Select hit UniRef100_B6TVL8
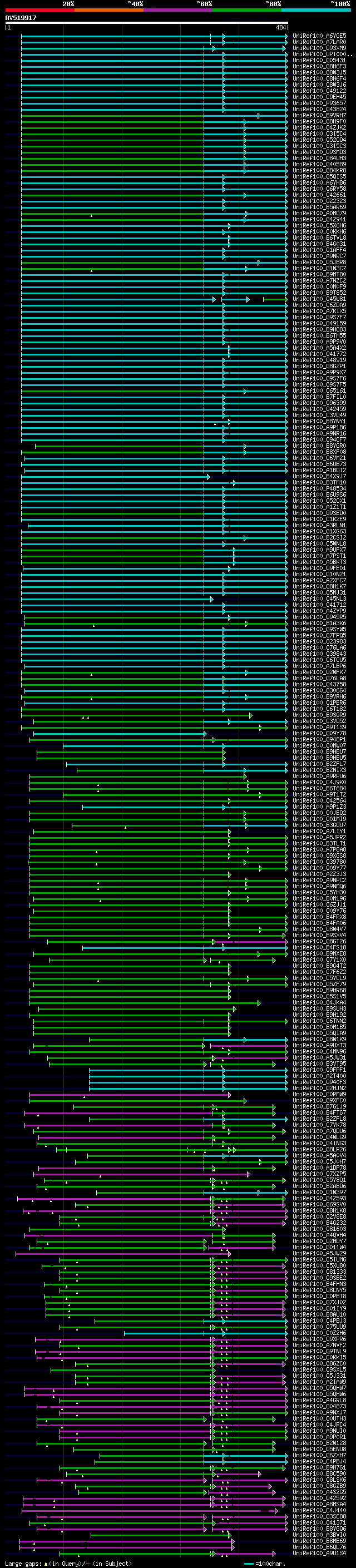 (x=319, y=238)
